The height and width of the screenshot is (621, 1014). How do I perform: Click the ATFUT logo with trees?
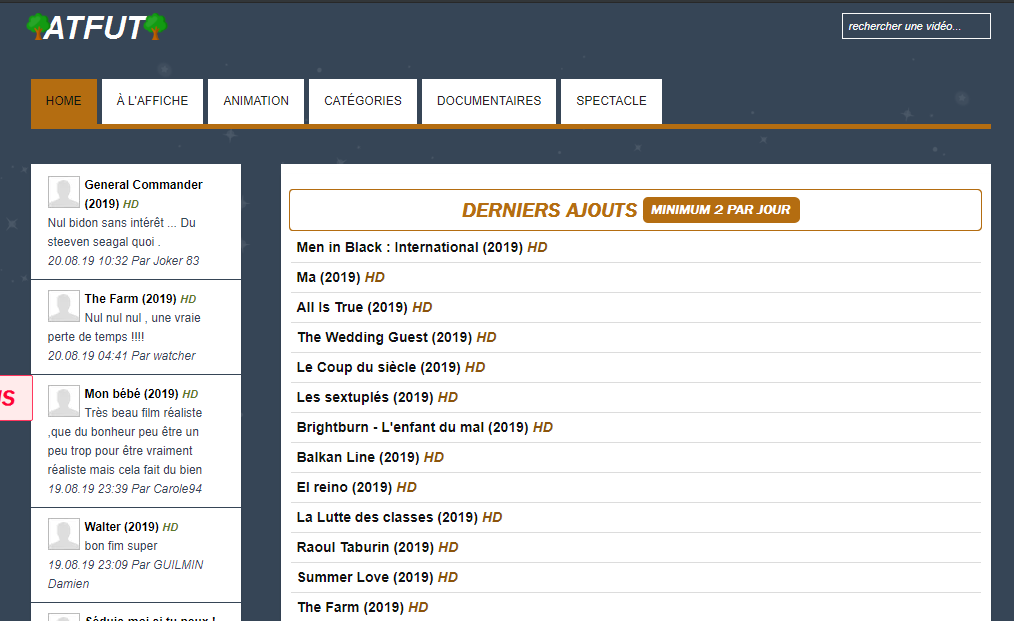tap(97, 27)
